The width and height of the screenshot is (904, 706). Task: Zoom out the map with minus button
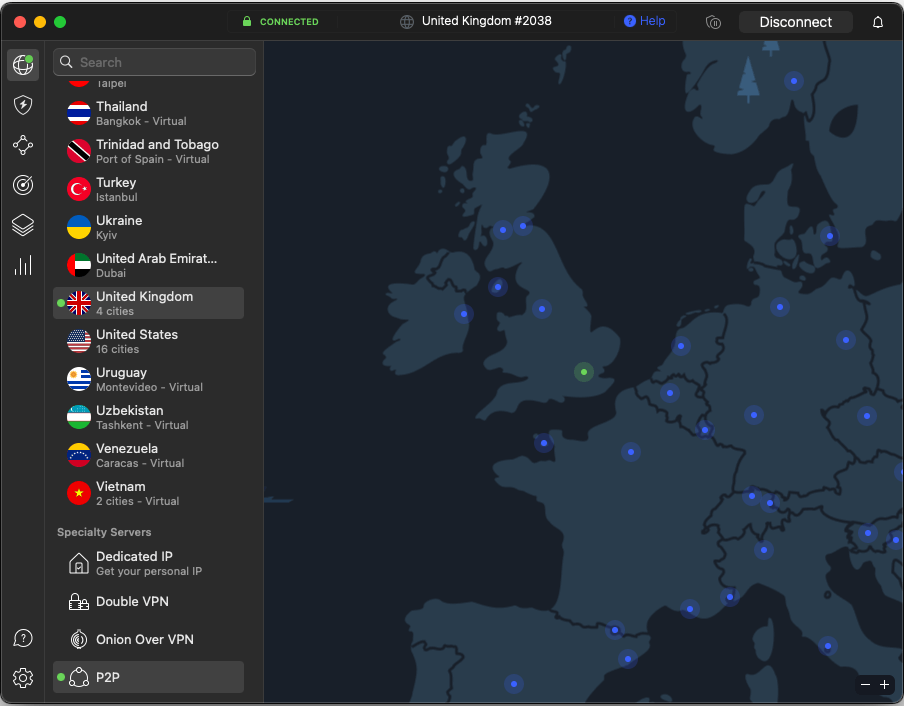[865, 685]
